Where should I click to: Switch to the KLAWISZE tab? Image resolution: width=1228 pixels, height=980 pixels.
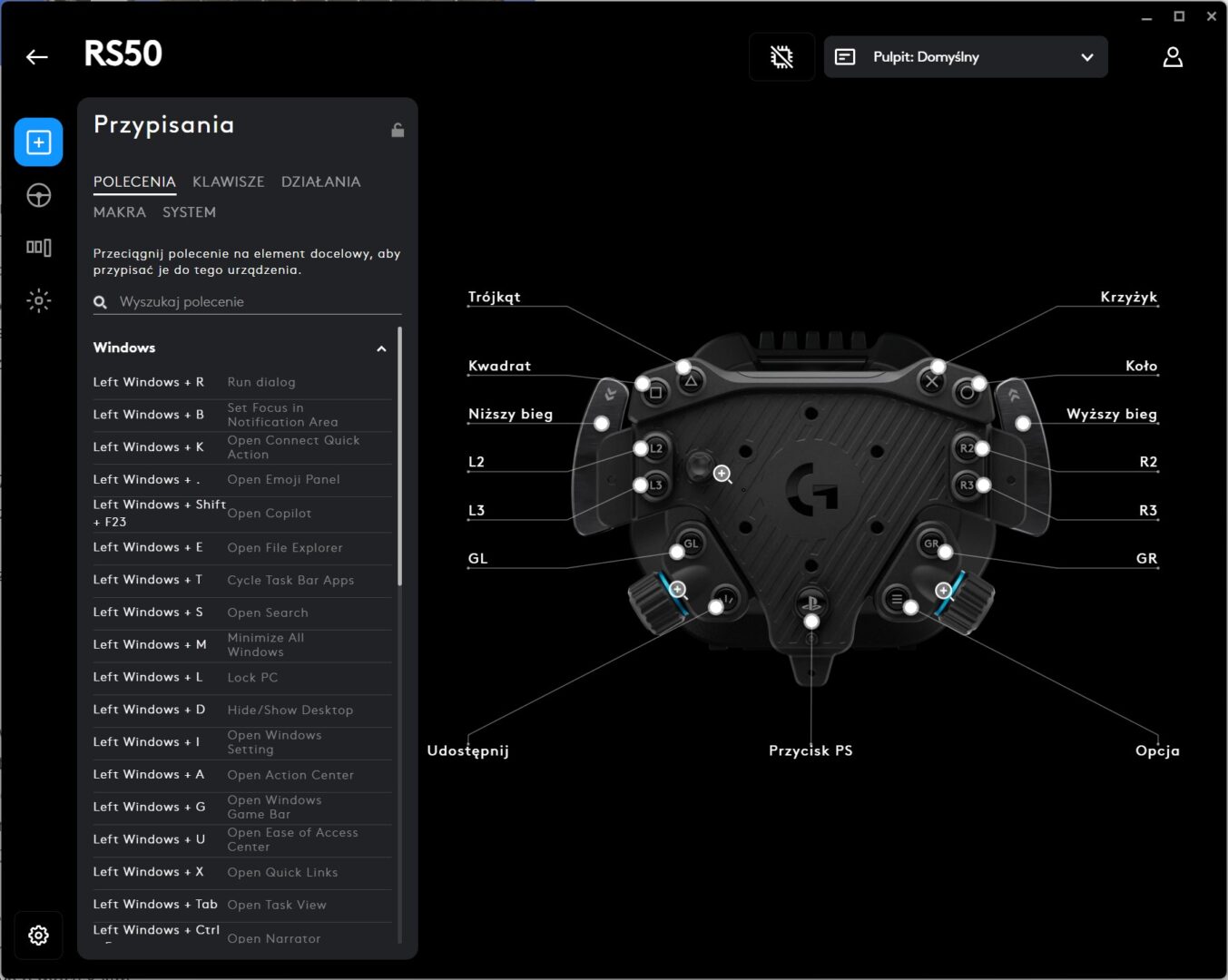click(x=228, y=181)
